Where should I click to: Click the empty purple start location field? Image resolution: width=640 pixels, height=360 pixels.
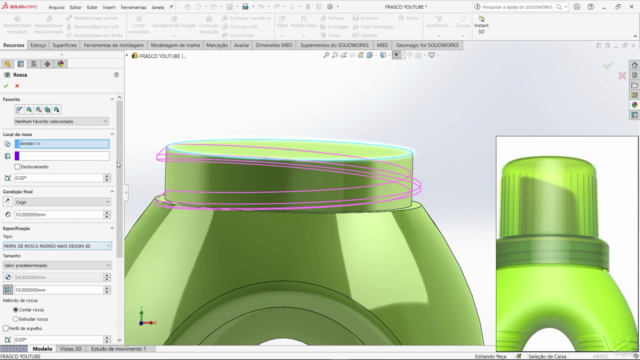click(62, 156)
